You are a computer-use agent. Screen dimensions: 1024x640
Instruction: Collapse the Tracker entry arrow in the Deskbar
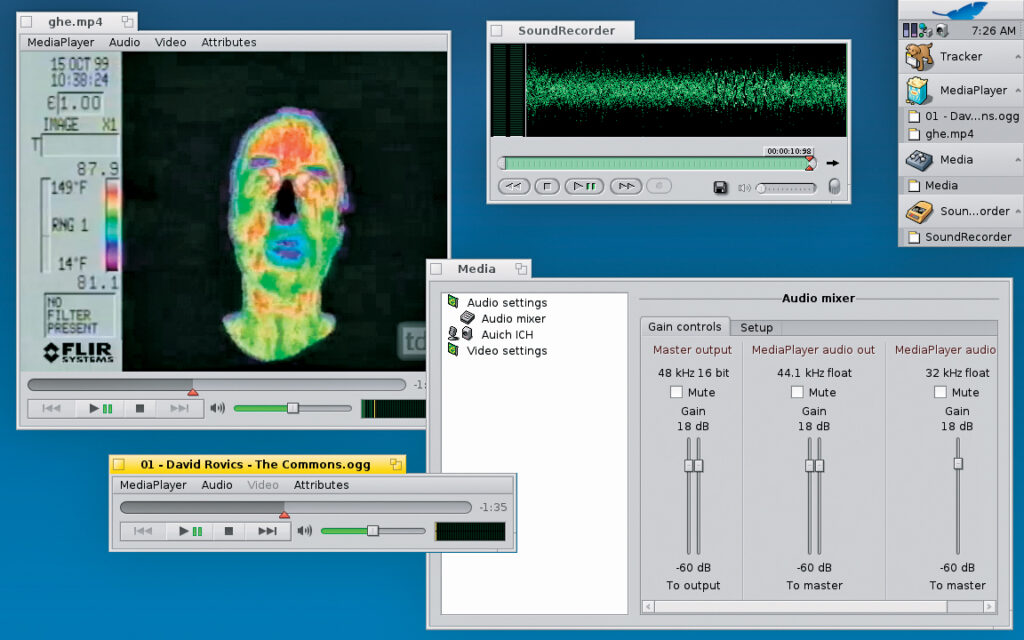click(1016, 56)
